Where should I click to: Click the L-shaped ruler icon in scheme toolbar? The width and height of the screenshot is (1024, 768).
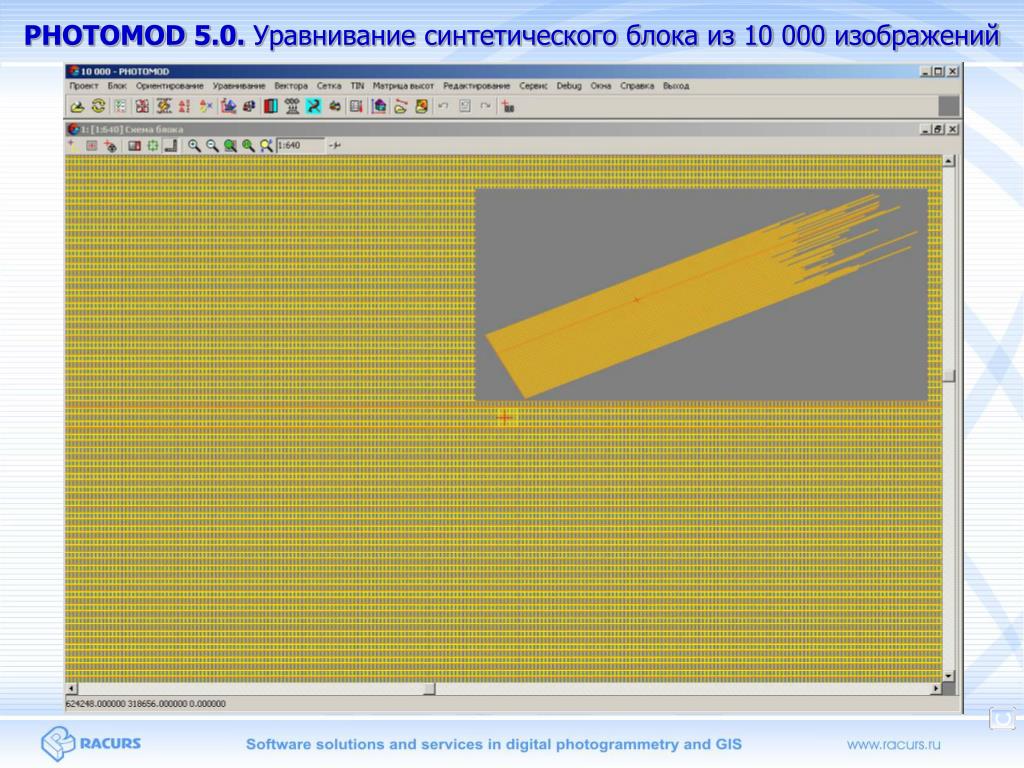pyautogui.click(x=170, y=146)
